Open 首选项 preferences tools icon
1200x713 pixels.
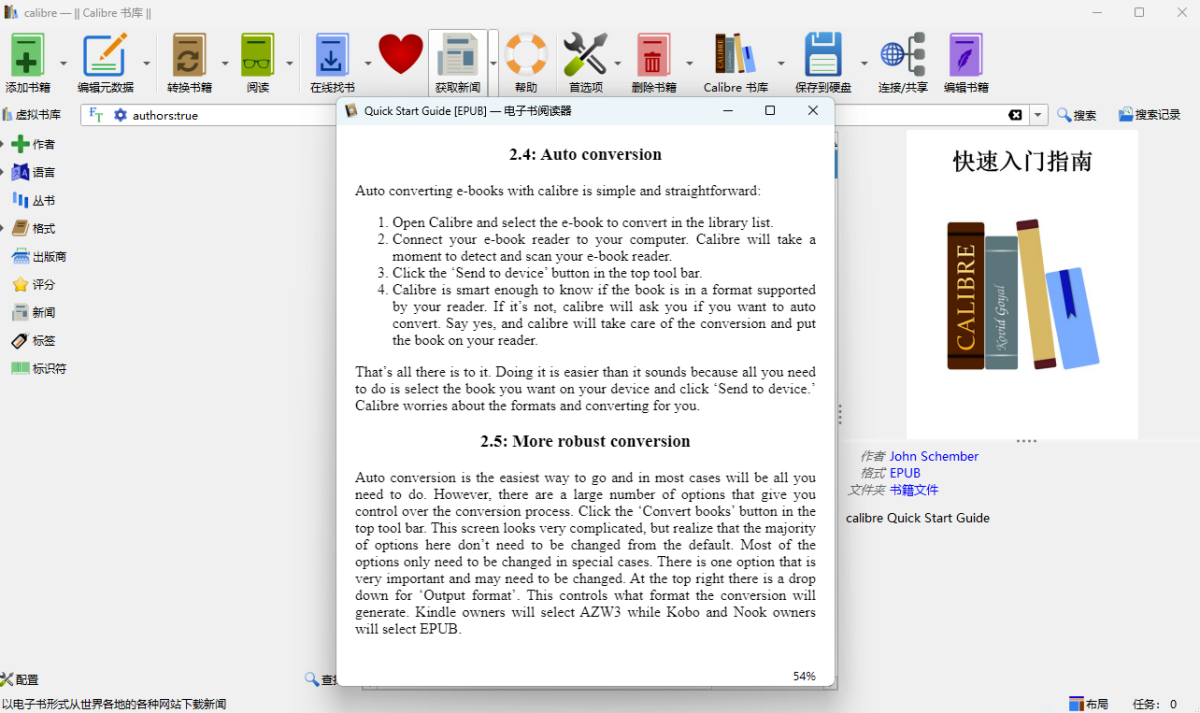[585, 56]
